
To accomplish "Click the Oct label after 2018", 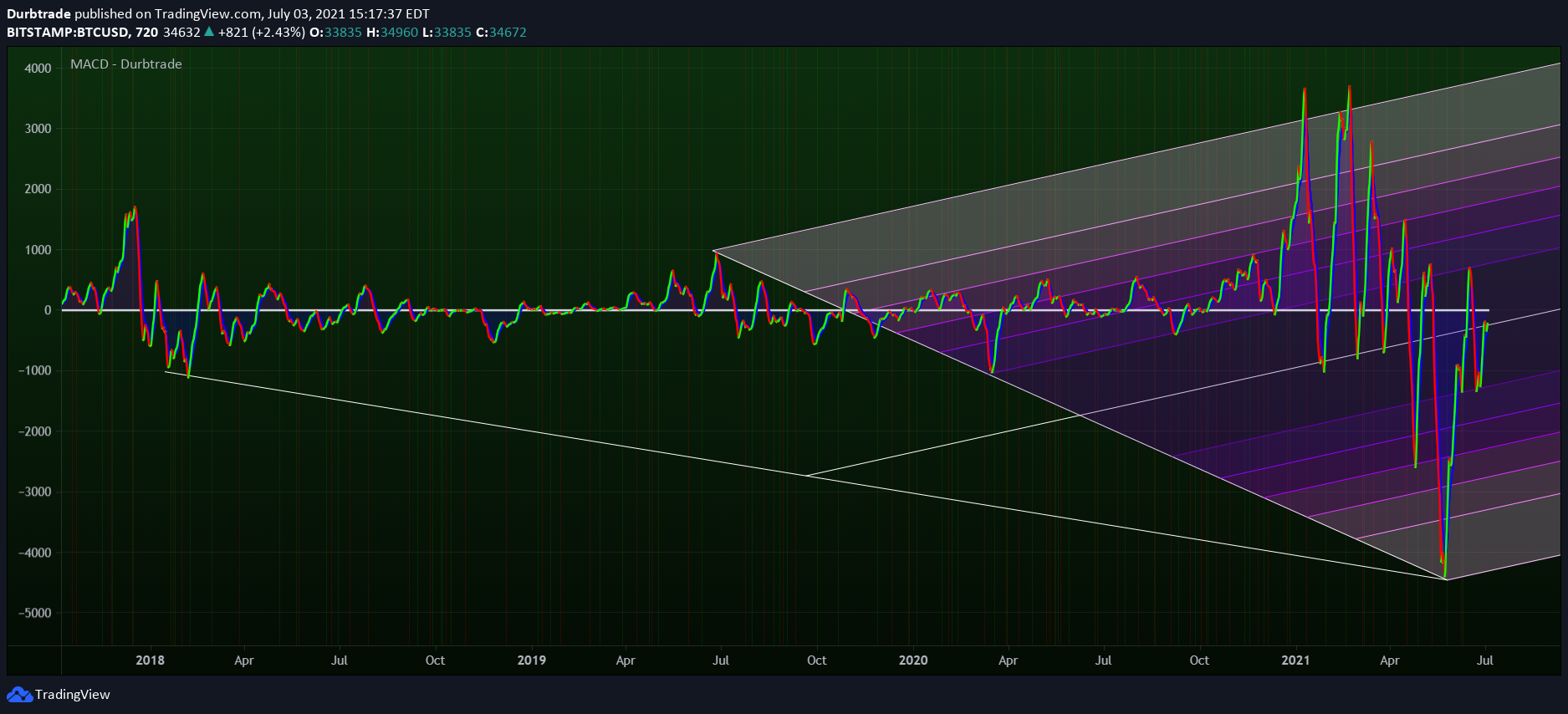I will click(x=435, y=660).
